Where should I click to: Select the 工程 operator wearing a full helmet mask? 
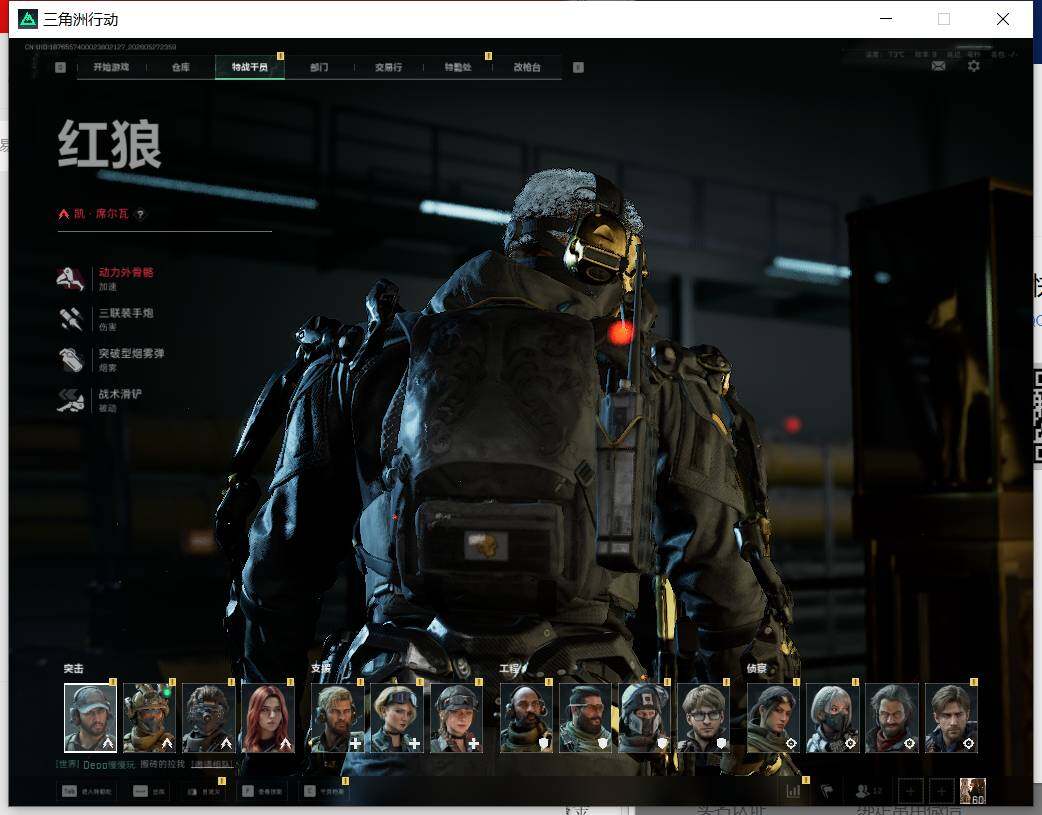pyautogui.click(x=645, y=718)
